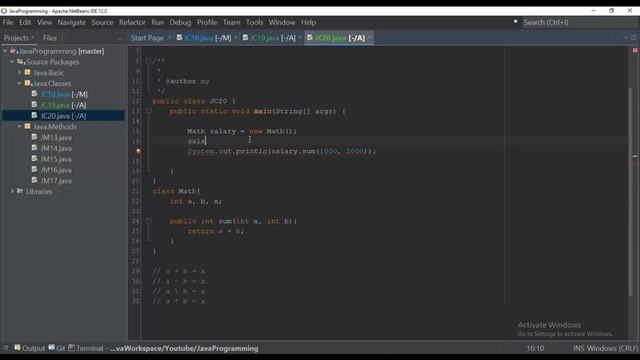Click the JM15.java file icon

pos(35,159)
